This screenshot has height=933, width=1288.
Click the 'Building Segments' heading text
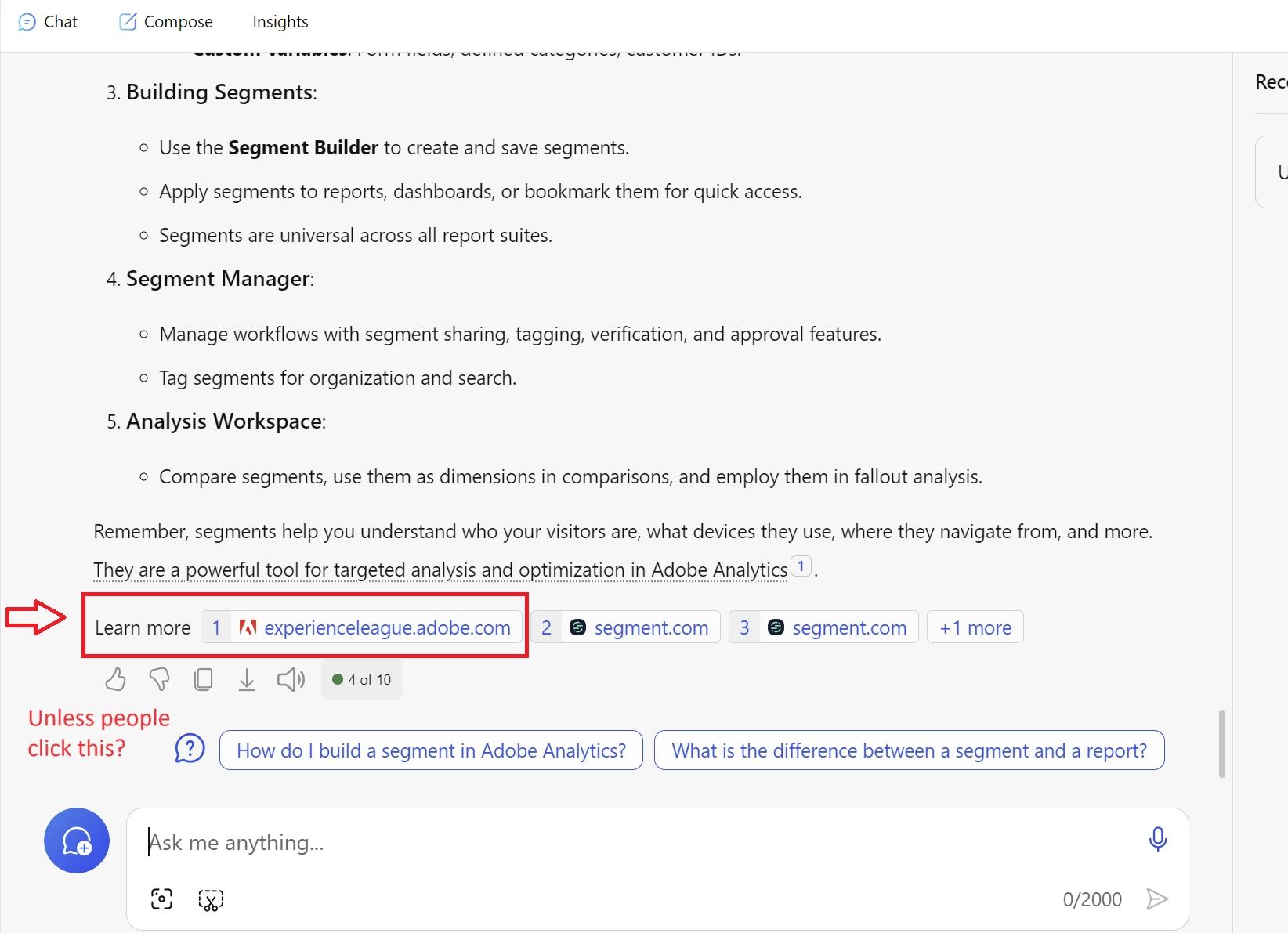click(x=220, y=92)
